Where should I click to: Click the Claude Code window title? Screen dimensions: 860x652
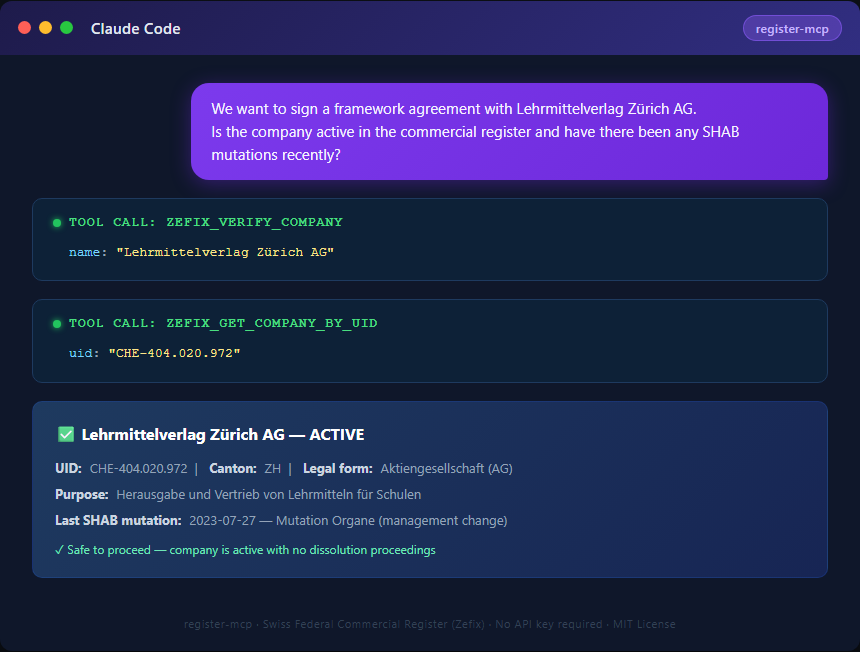[x=135, y=29]
